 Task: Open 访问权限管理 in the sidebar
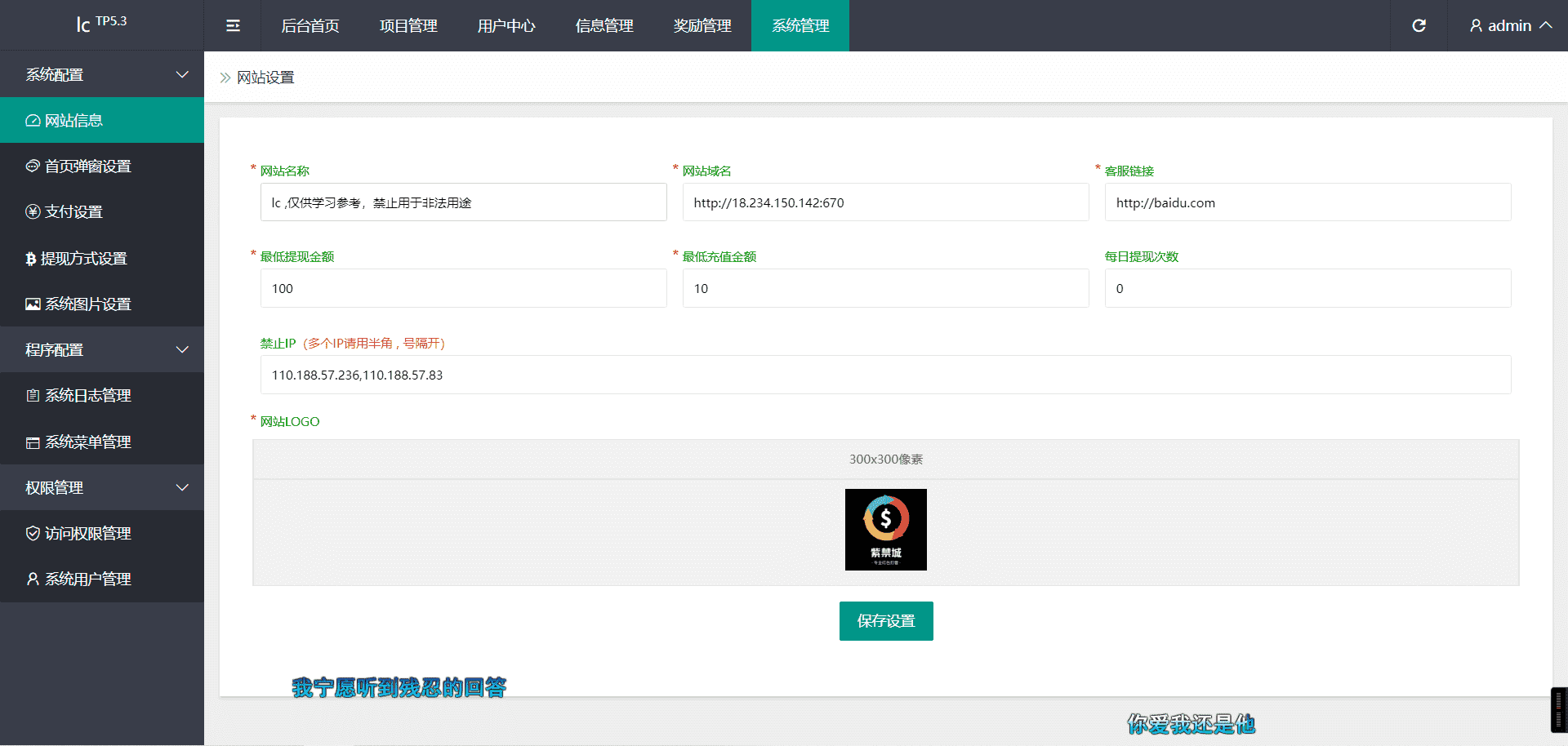pyautogui.click(x=102, y=533)
